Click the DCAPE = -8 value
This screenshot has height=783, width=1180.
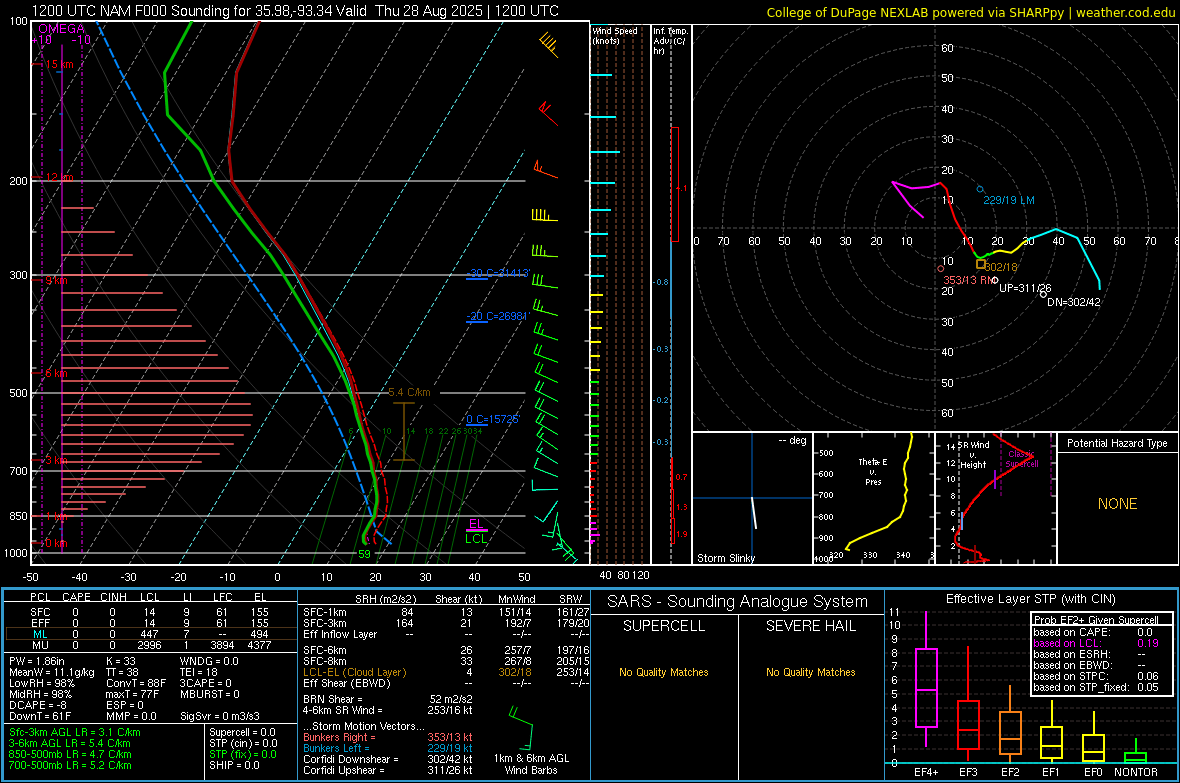click(38, 705)
